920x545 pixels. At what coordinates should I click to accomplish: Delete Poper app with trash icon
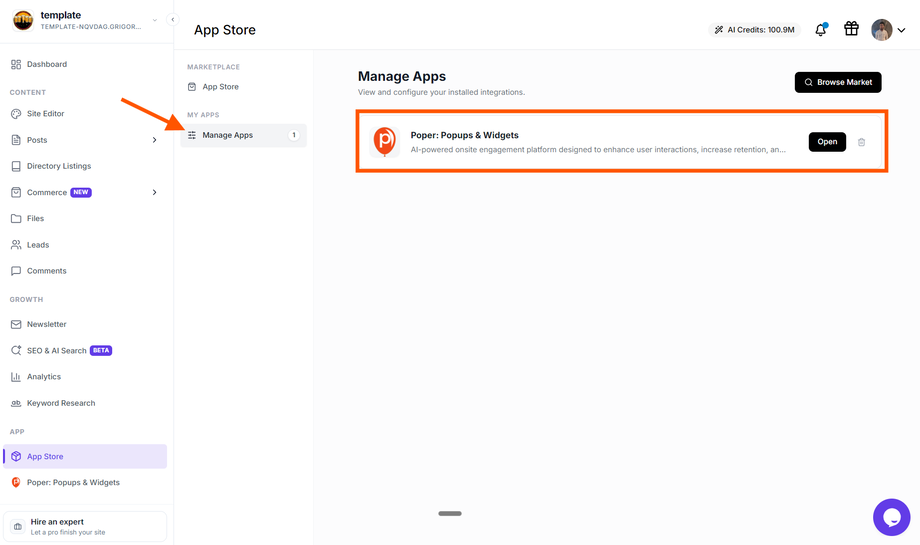(x=861, y=142)
